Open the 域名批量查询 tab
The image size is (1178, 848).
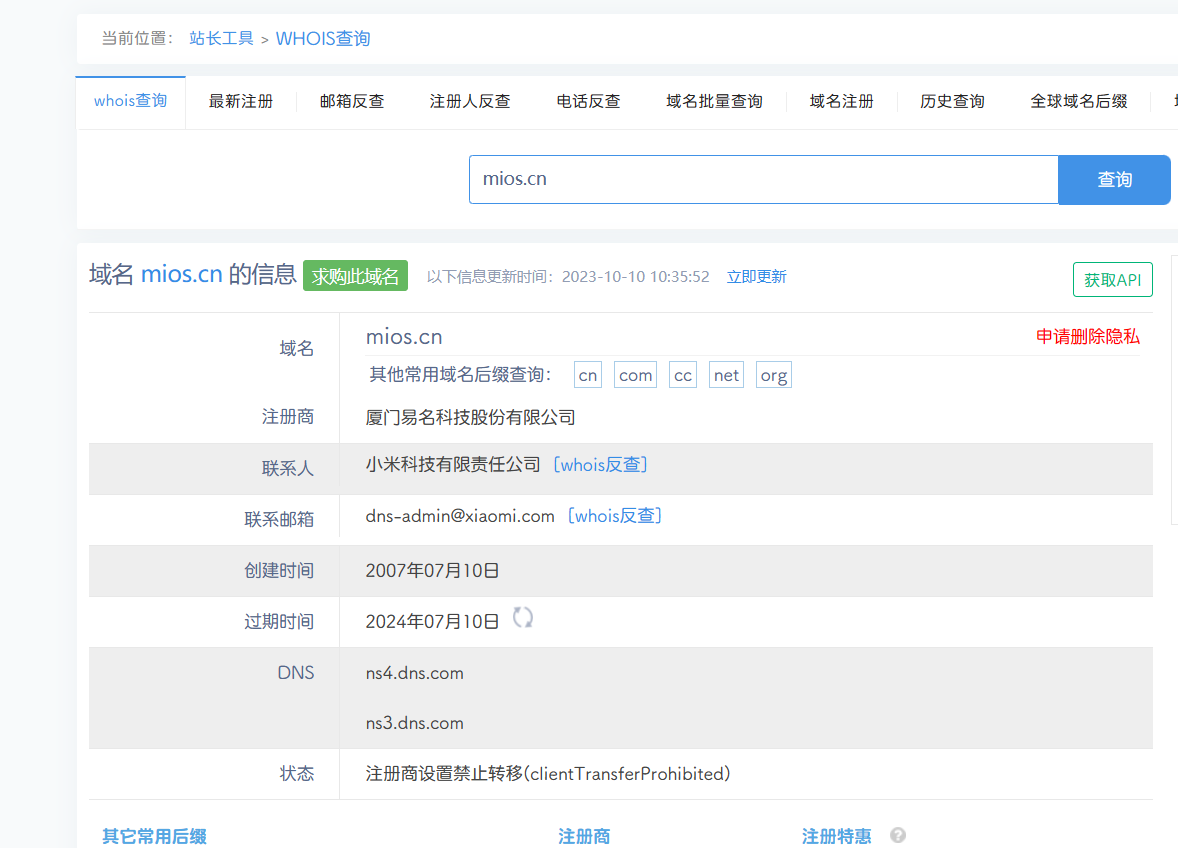point(714,101)
